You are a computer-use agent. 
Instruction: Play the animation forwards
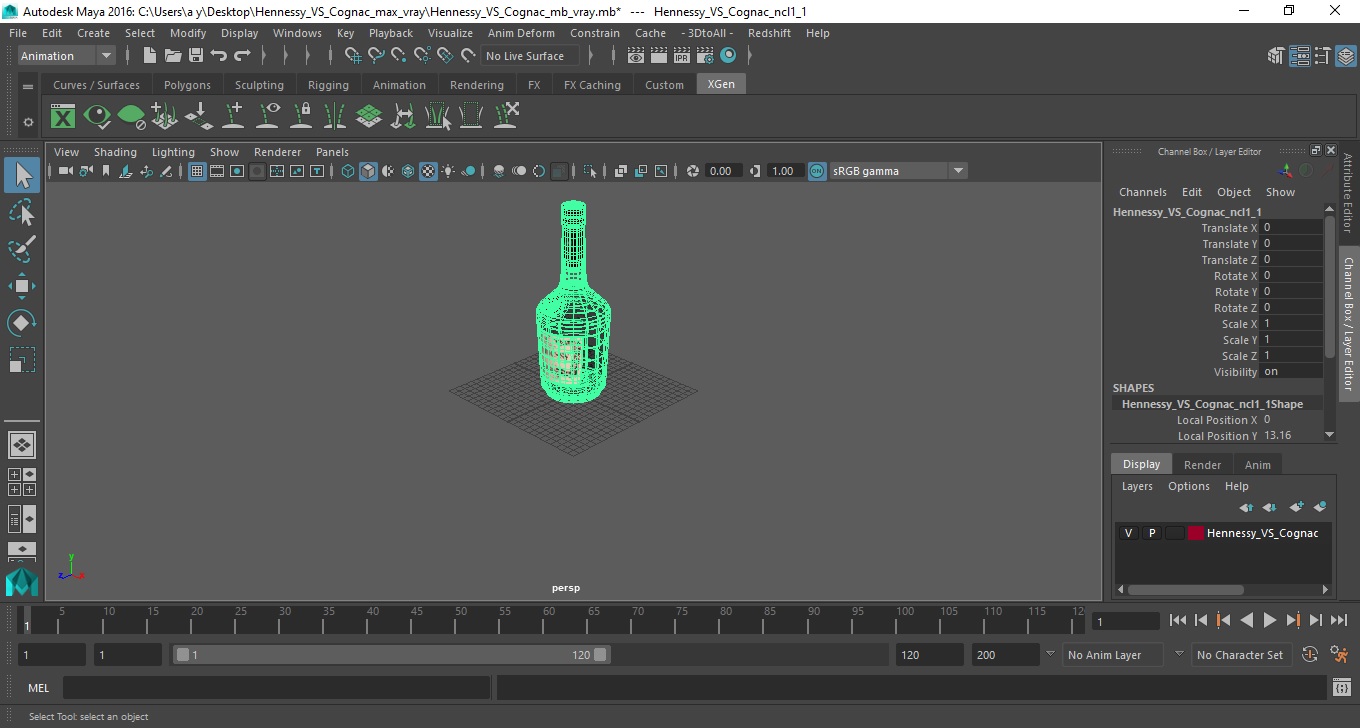(1269, 620)
